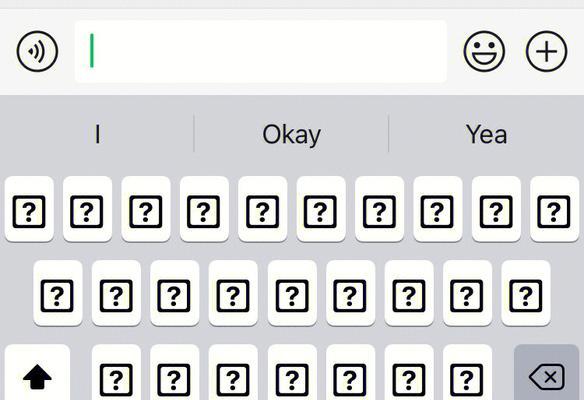The height and width of the screenshot is (400, 584).
Task: Tap the fifth key in the middle keyboard row
Action: [292, 293]
